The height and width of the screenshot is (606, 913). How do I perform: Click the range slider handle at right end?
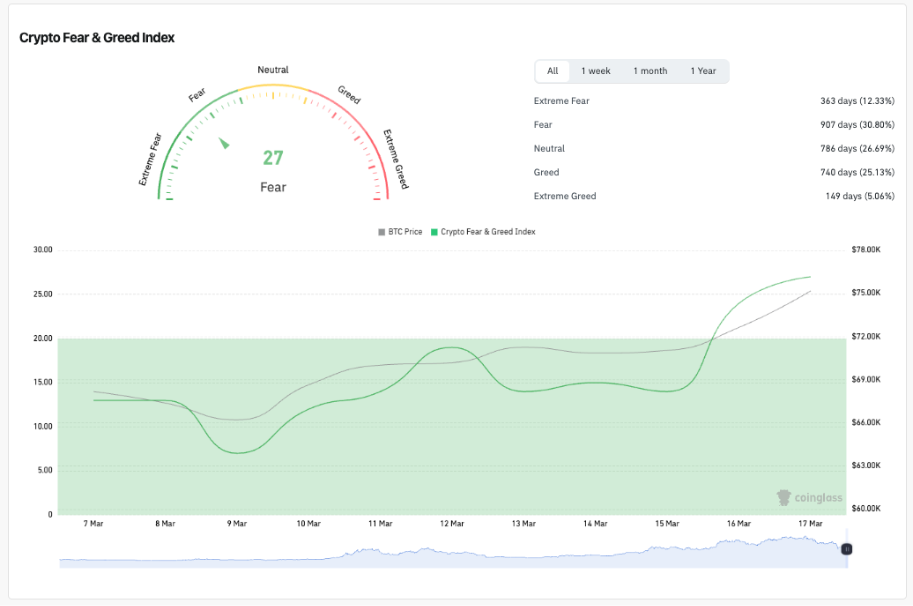coord(847,549)
